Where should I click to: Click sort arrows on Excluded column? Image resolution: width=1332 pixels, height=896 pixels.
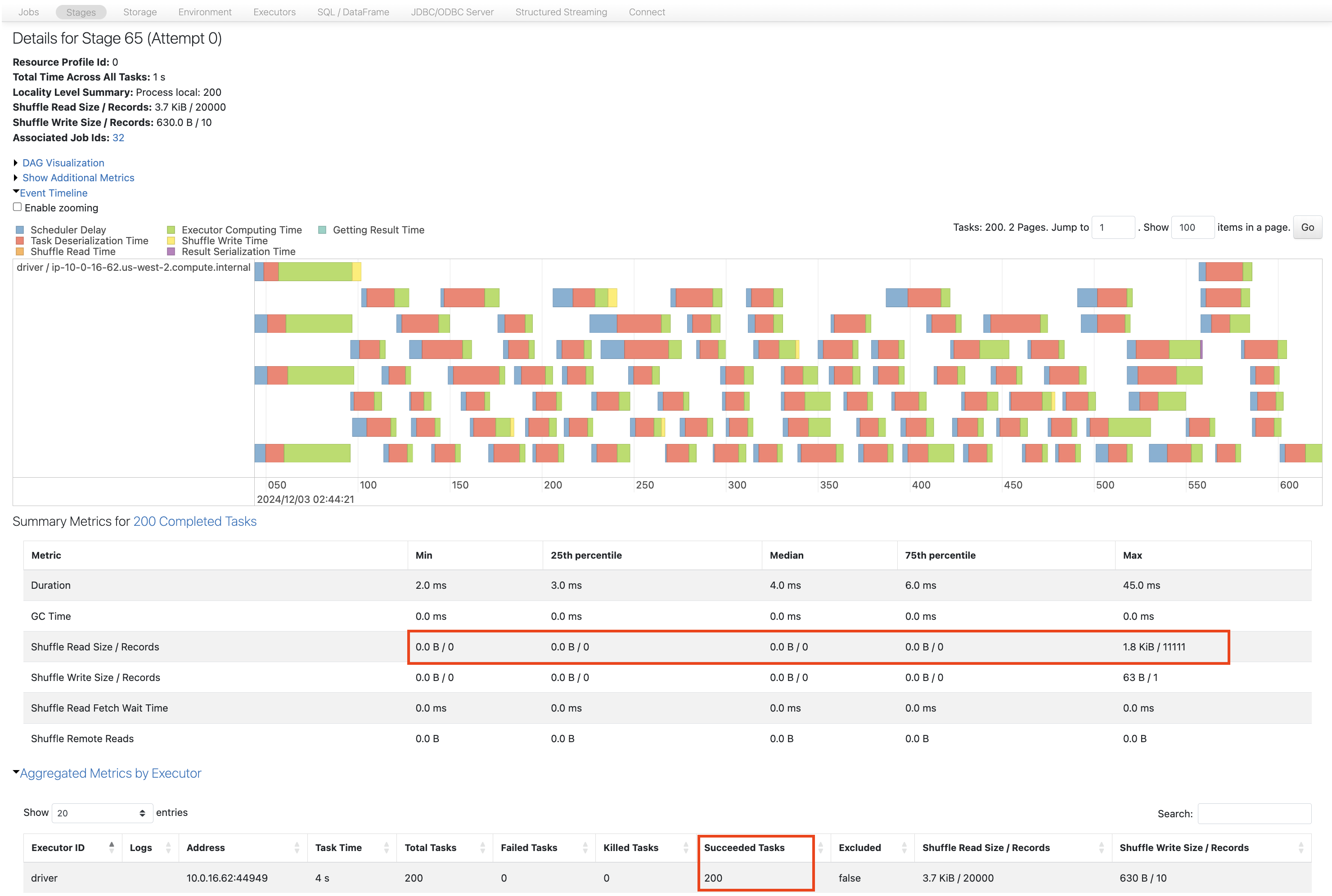(x=904, y=847)
